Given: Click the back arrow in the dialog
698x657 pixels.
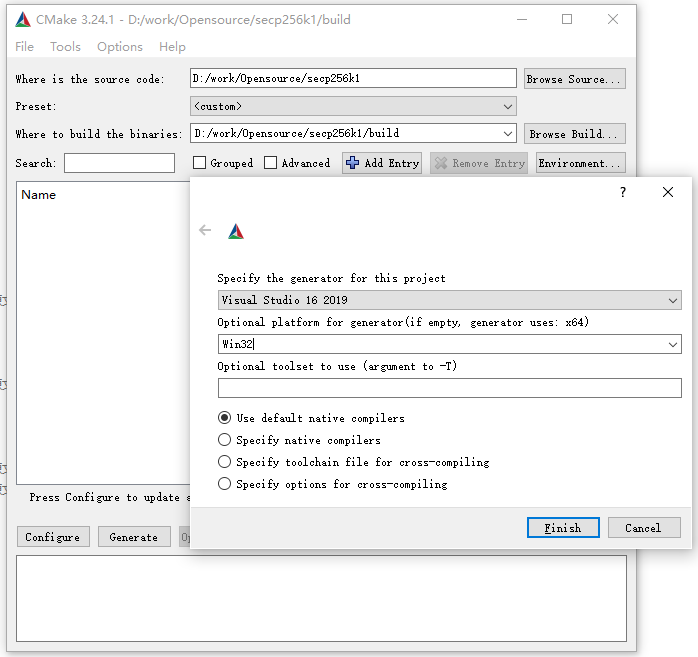Looking at the screenshot, I should (205, 230).
